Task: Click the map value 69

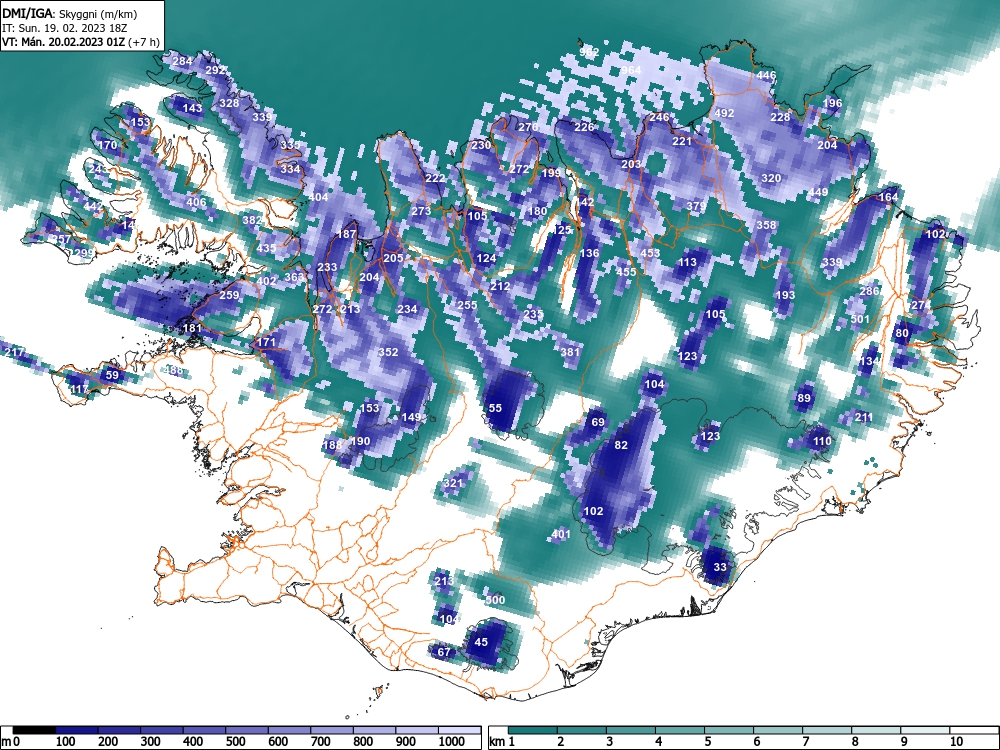Action: point(598,422)
